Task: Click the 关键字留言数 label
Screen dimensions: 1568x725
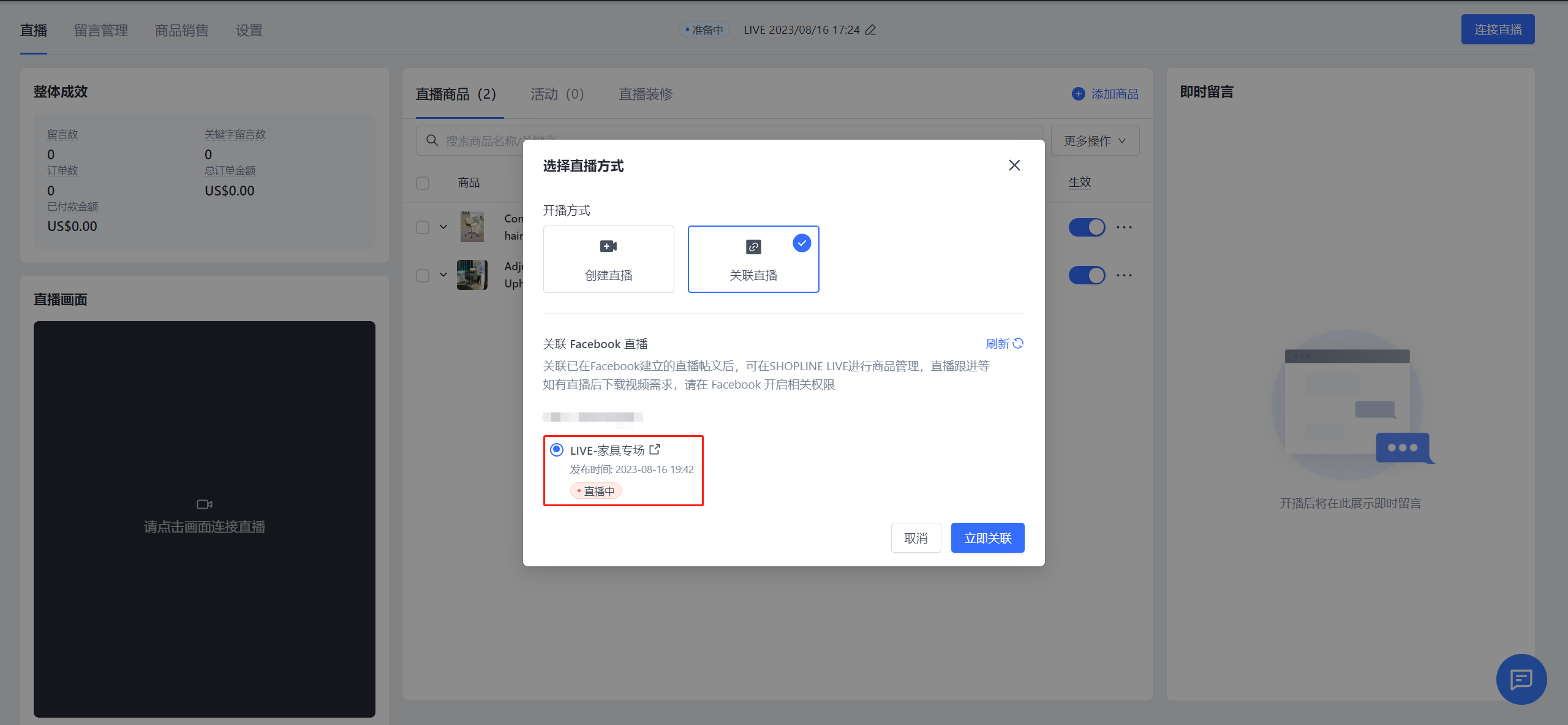Action: pos(235,134)
